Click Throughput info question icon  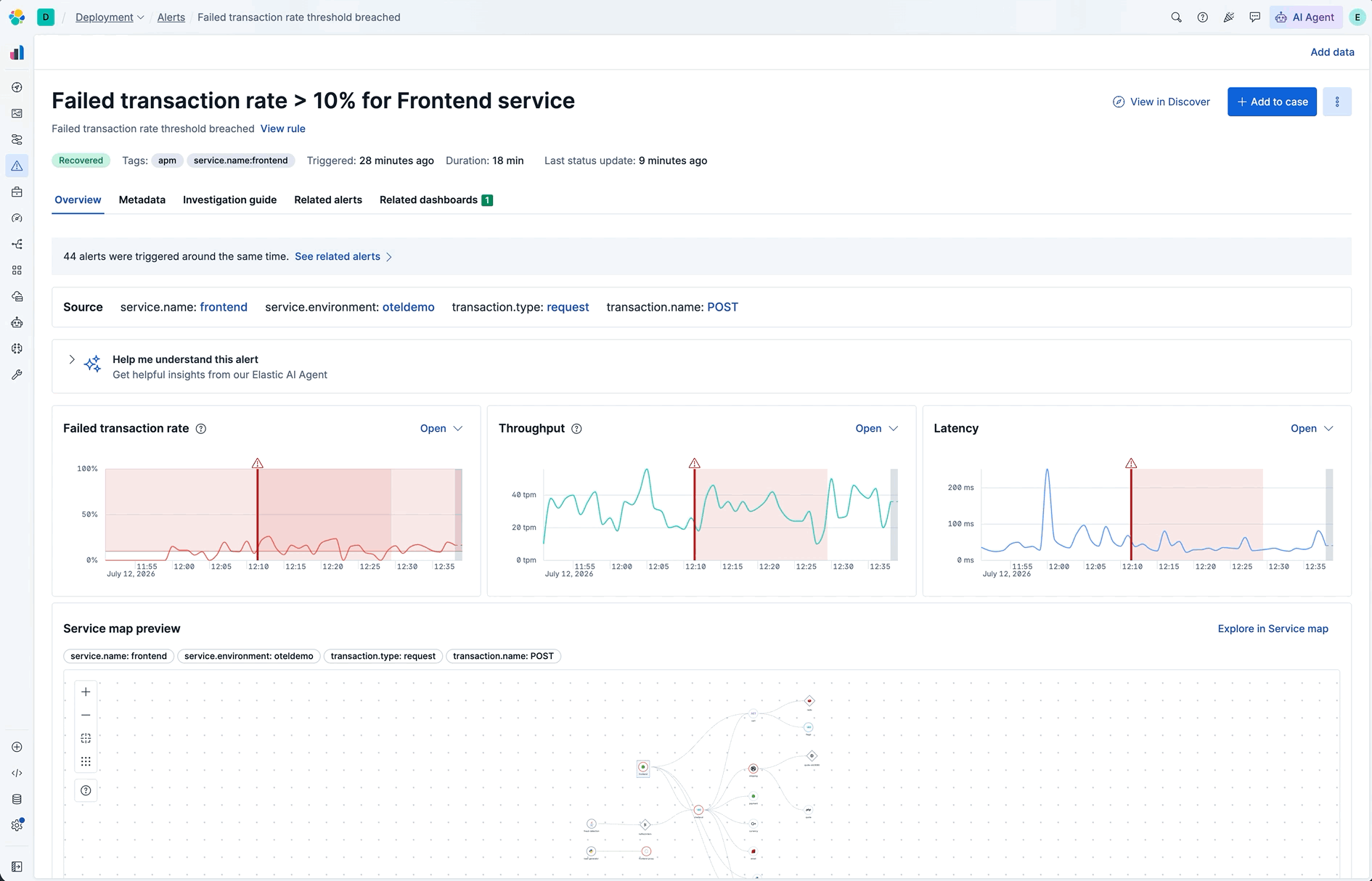(576, 429)
